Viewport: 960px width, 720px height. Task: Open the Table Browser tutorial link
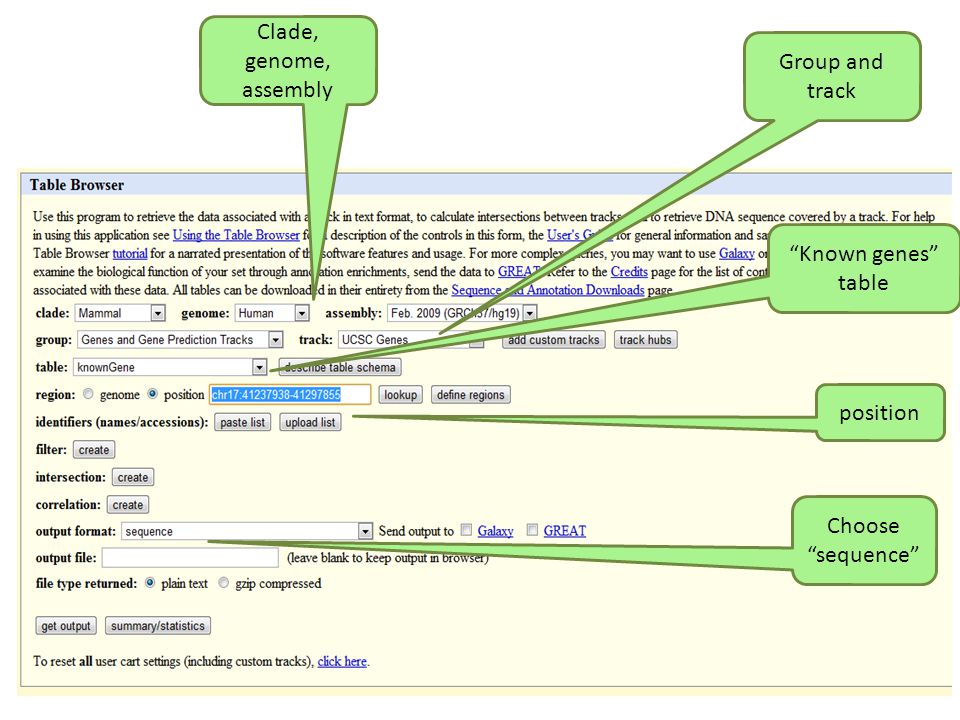(x=130, y=253)
